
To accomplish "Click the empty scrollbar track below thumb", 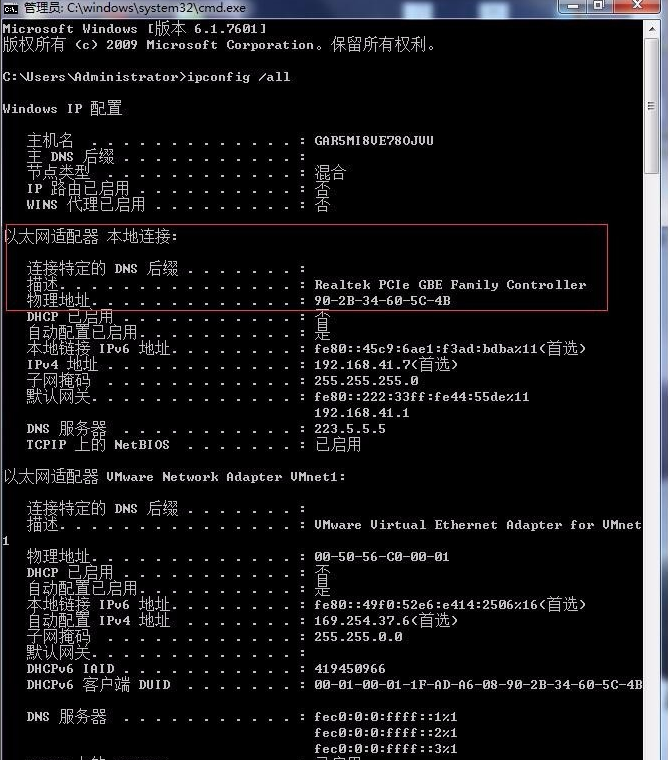I will coord(652,465).
